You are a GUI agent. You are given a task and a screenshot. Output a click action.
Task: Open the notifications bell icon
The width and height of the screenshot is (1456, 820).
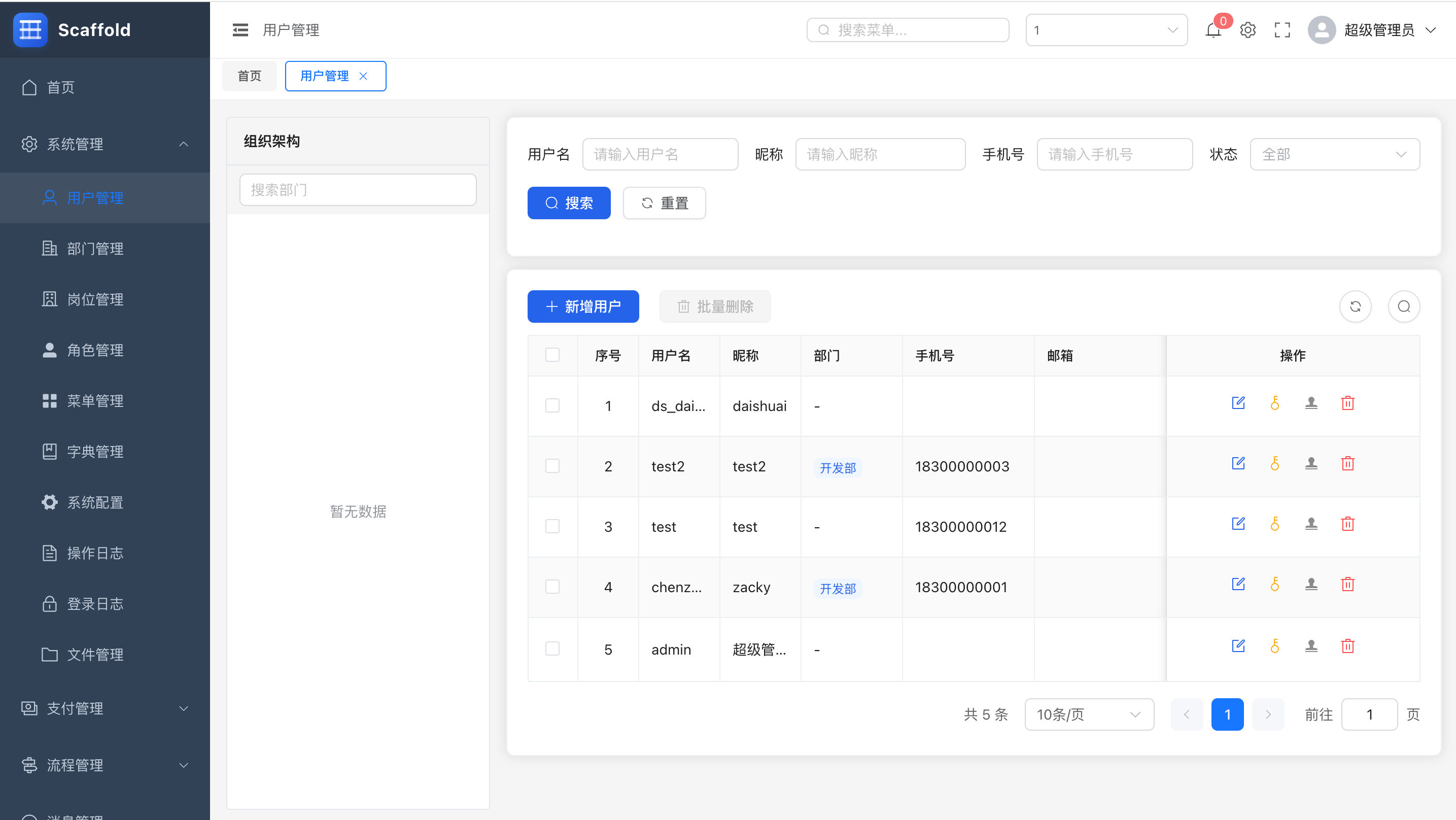1213,30
